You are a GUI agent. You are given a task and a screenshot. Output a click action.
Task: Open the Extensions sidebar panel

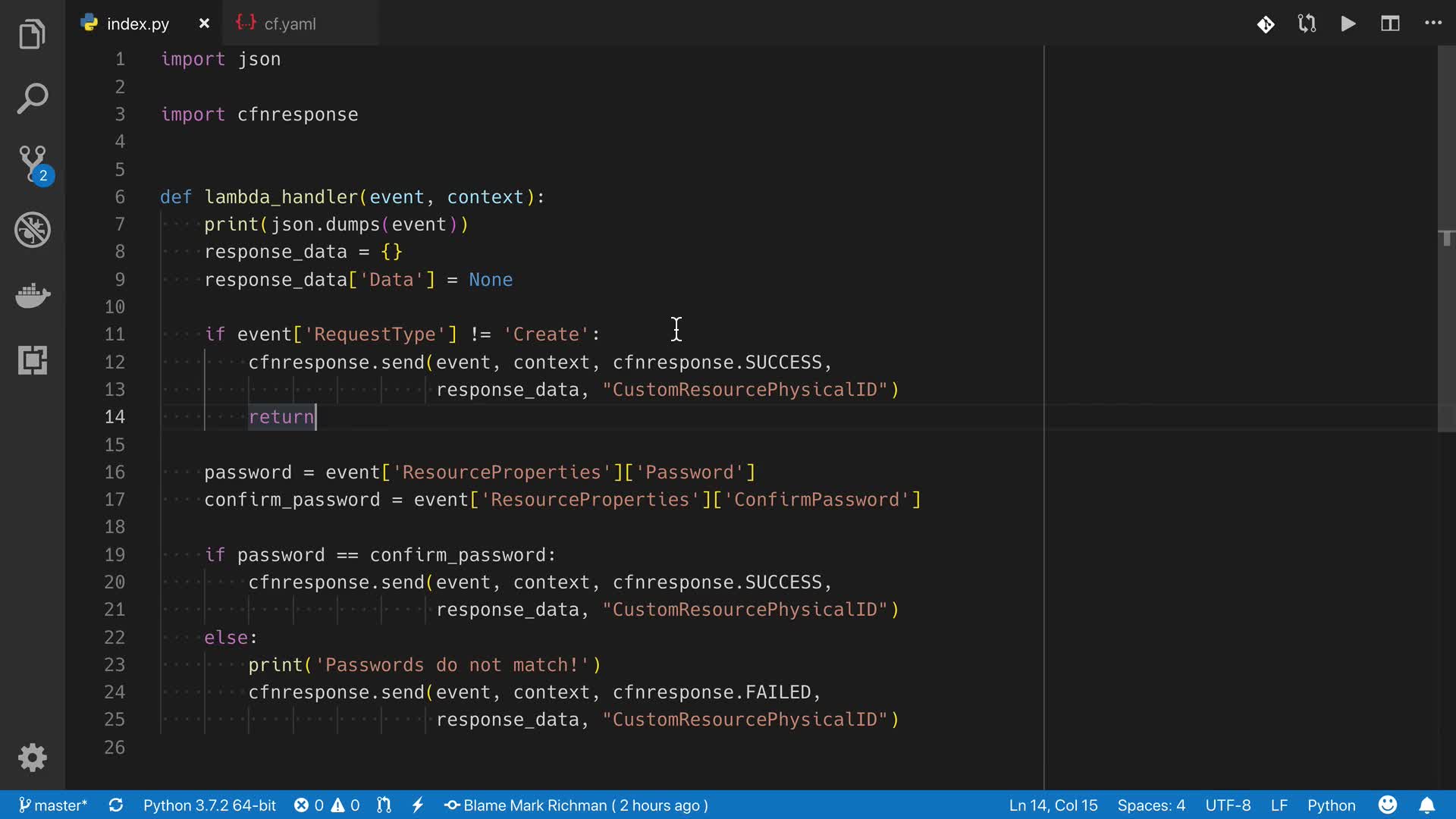[32, 360]
